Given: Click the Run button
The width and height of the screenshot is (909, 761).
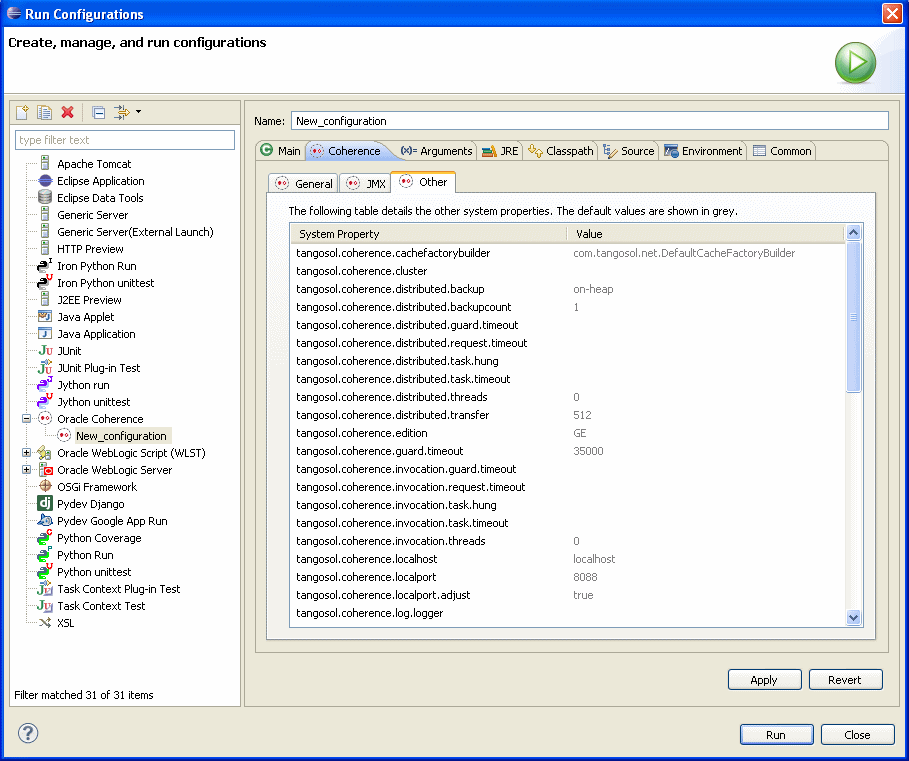Looking at the screenshot, I should pyautogui.click(x=776, y=735).
